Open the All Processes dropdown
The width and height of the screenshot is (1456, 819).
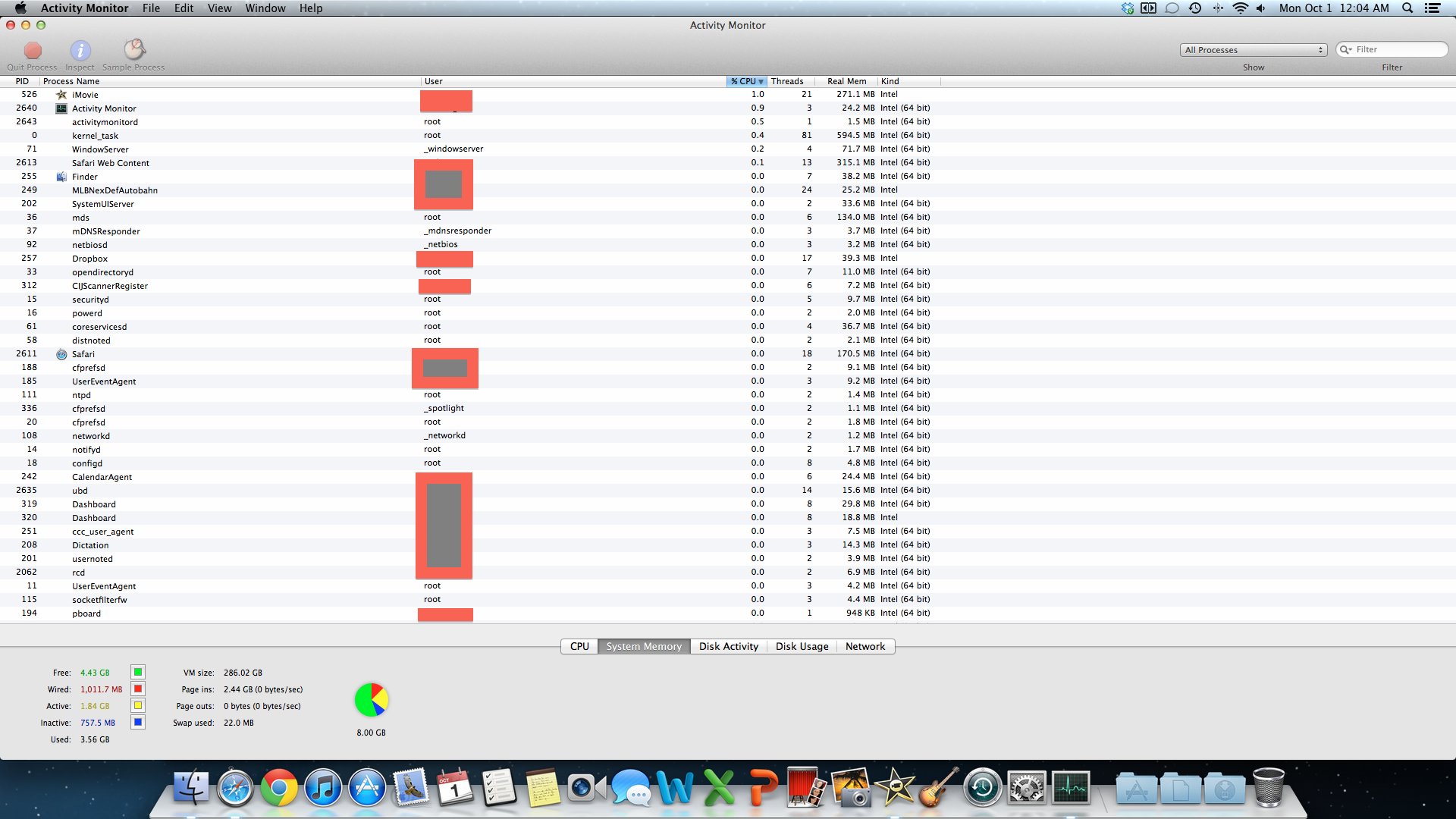(x=1254, y=50)
